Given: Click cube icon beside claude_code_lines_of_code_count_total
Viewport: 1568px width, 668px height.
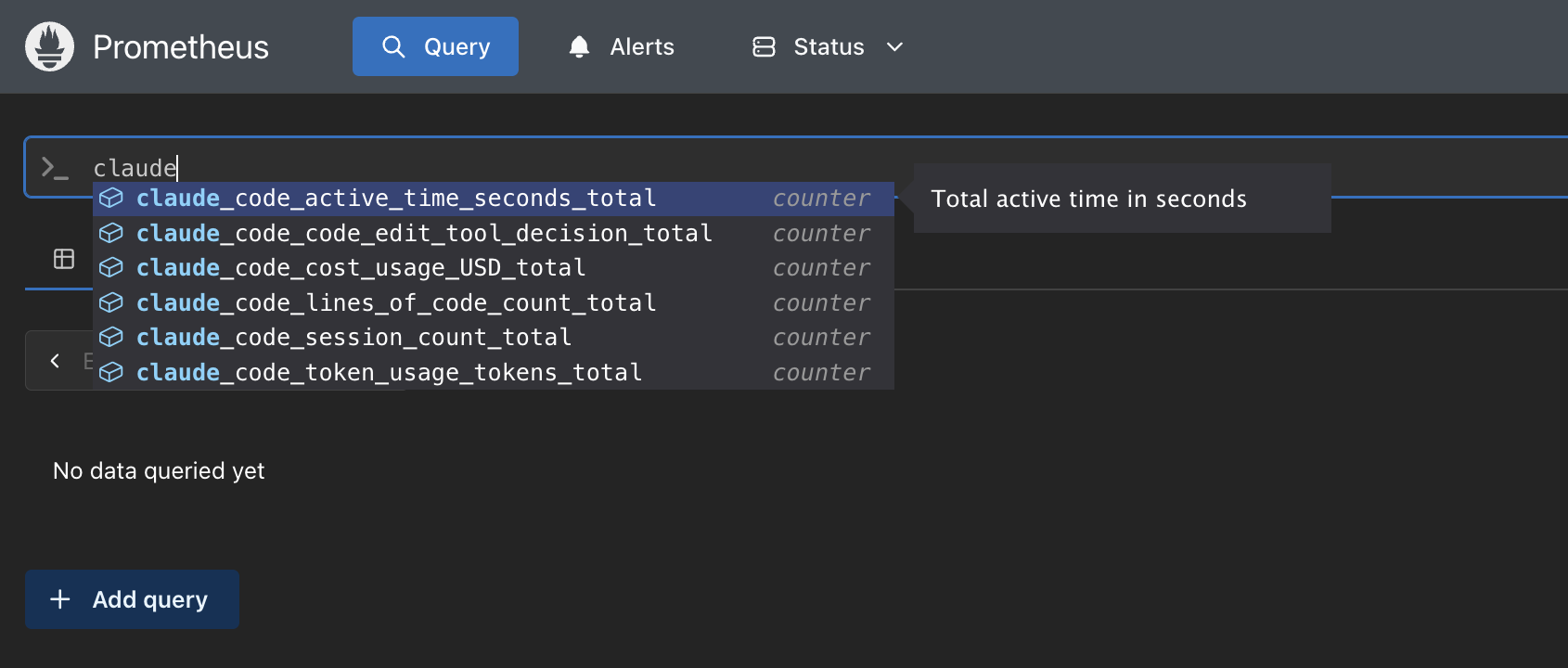Looking at the screenshot, I should 111,302.
